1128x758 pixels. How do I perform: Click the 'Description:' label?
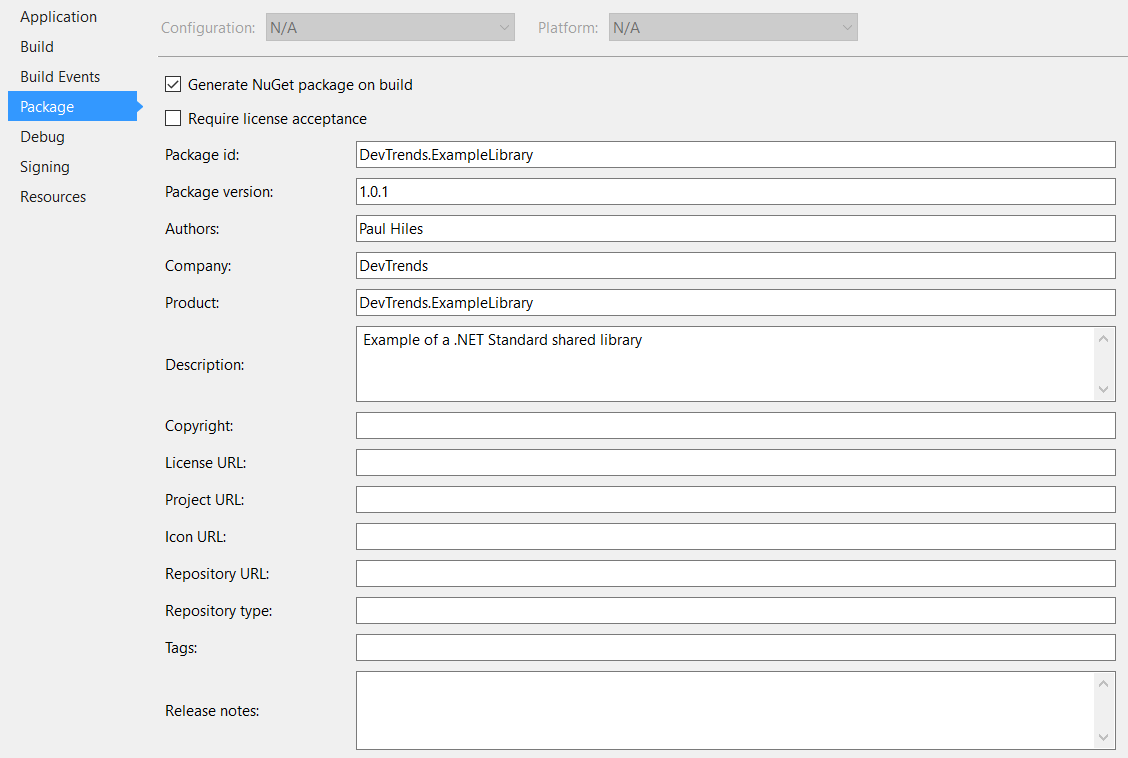click(204, 365)
